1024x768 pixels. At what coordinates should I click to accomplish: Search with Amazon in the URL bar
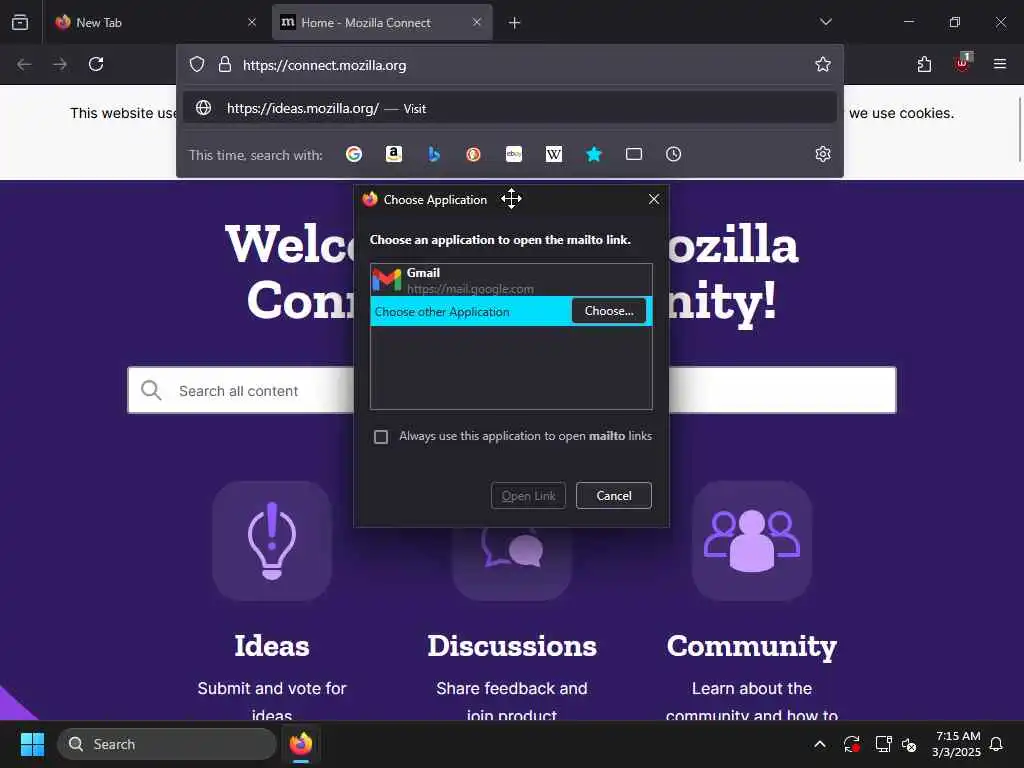point(394,154)
